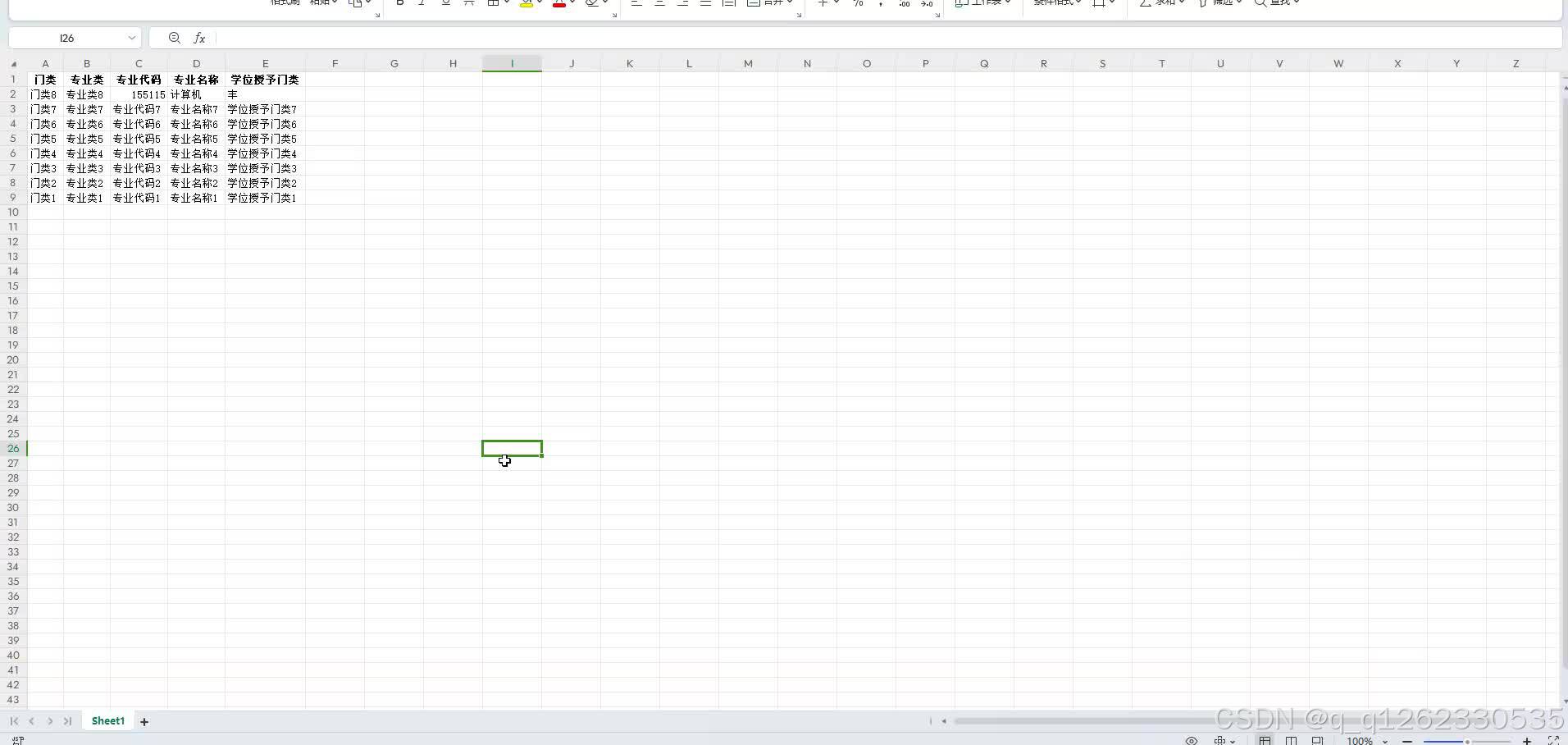Select cell 专业代码2
The image size is (1568, 745).
coord(139,183)
